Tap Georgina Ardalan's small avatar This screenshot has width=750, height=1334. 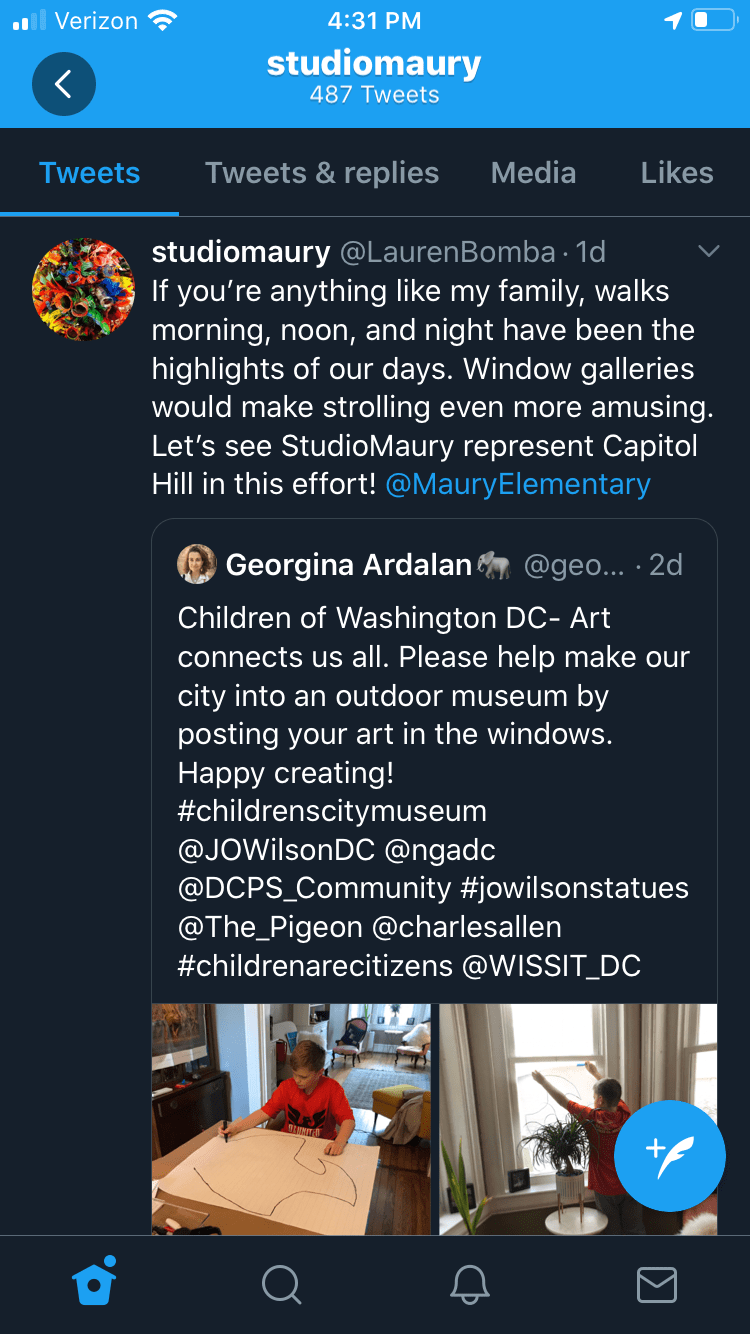(x=197, y=565)
